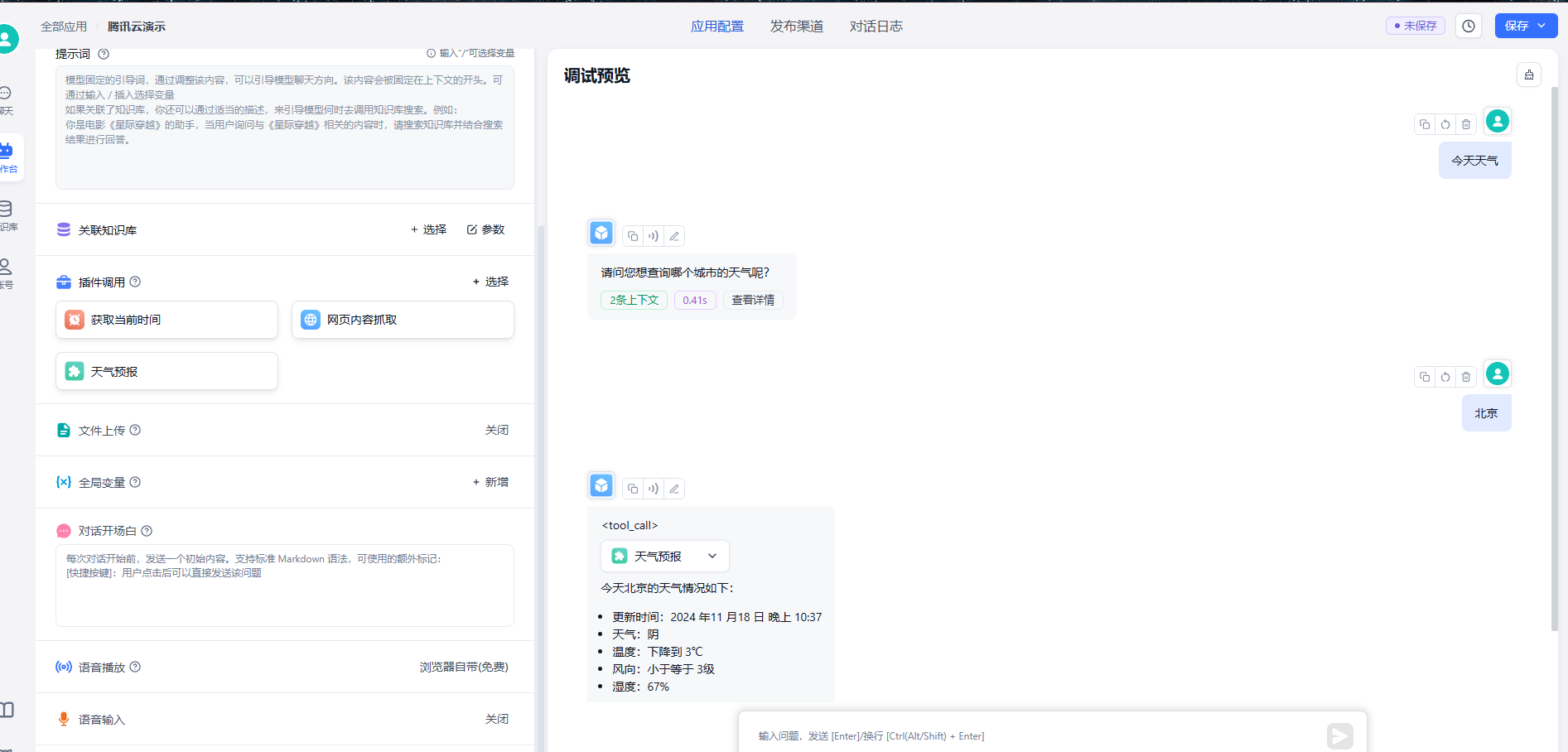Open the dropdown arrow beside the 保存 button

[1541, 26]
